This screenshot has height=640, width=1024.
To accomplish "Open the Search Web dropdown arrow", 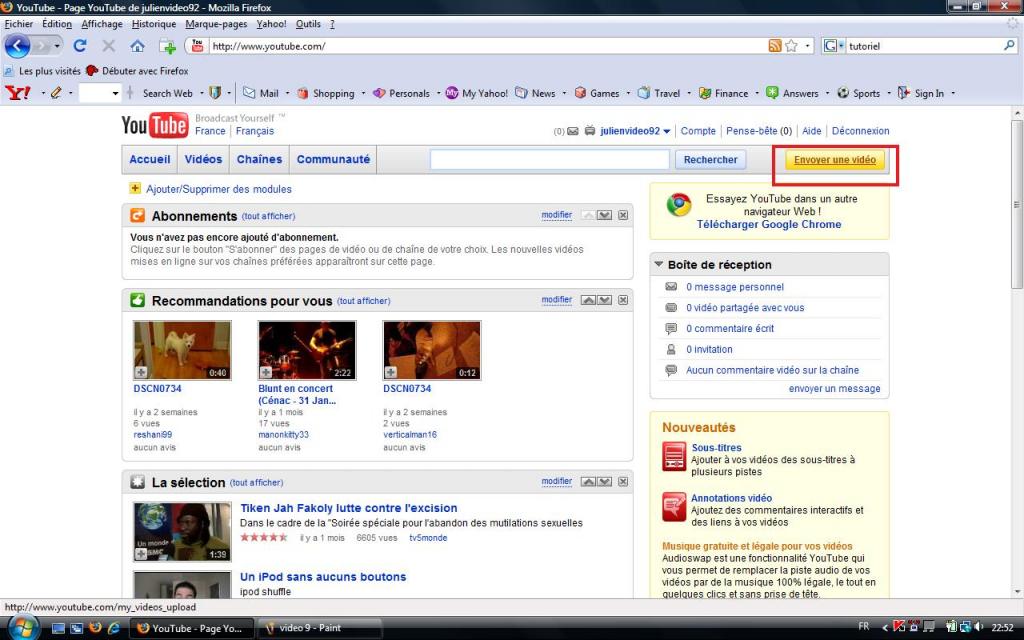I will [202, 93].
